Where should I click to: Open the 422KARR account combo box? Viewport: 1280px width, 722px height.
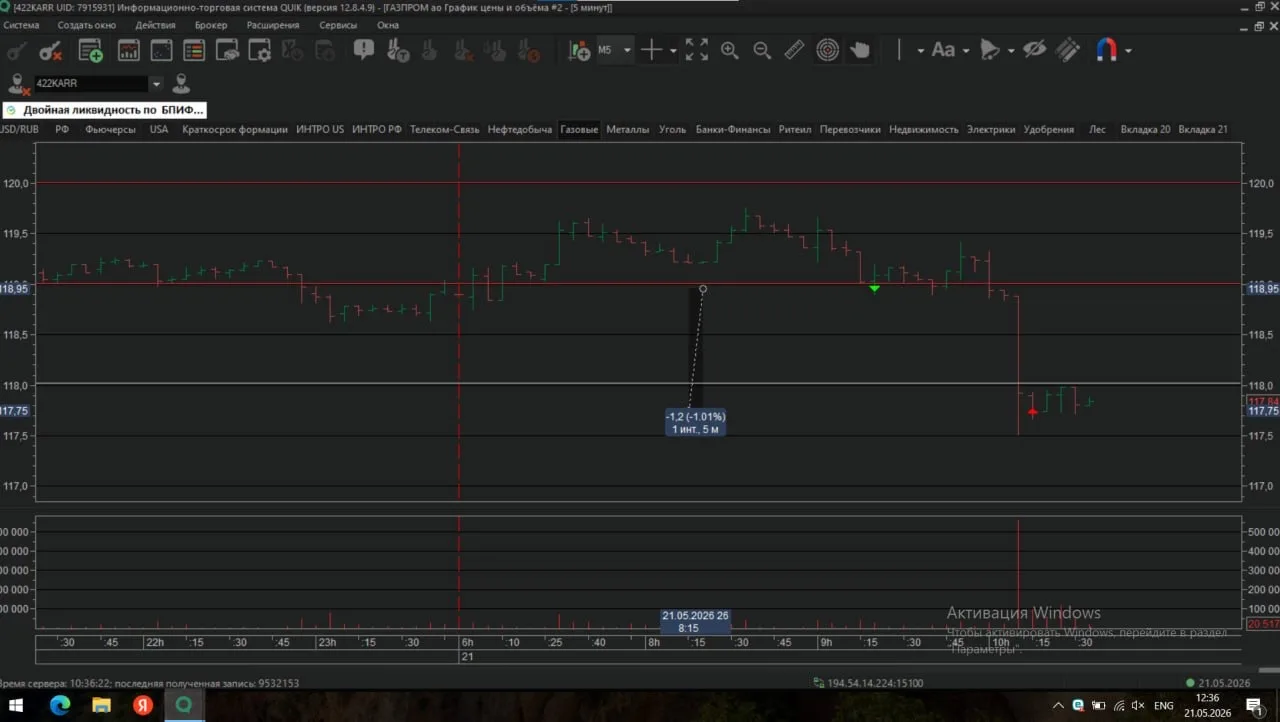(98, 84)
